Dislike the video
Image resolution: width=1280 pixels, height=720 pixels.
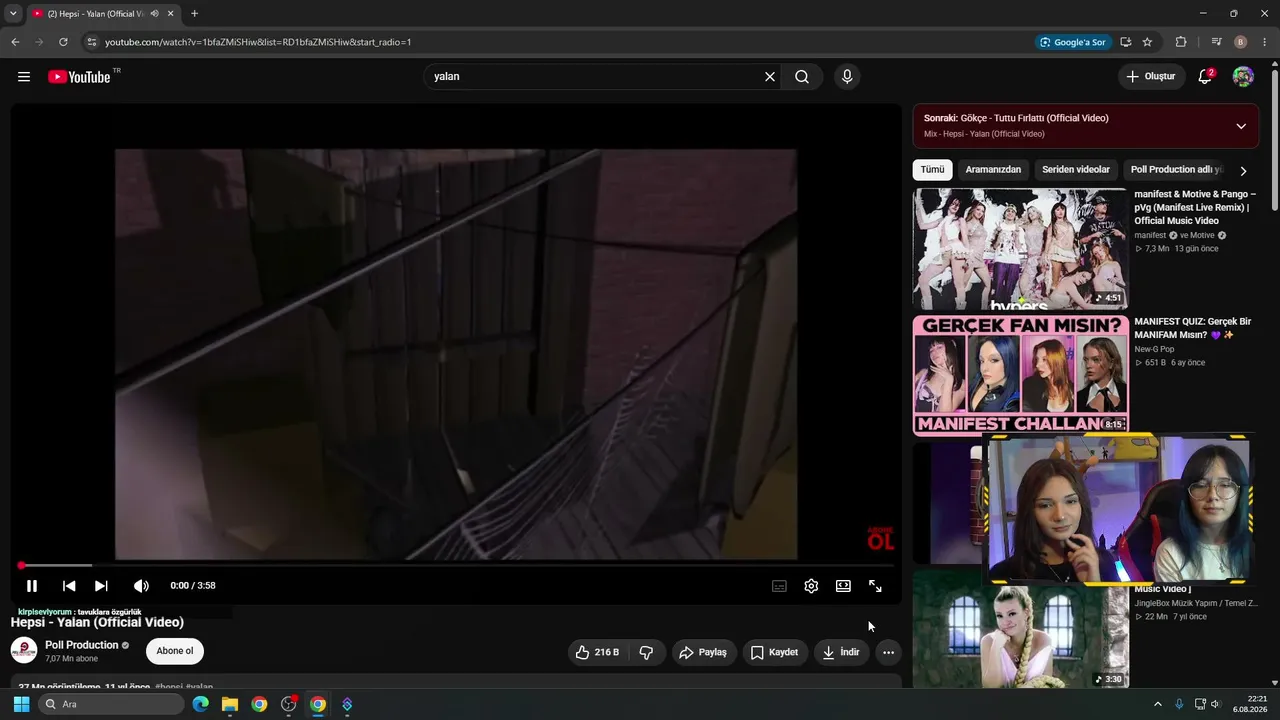tap(646, 652)
